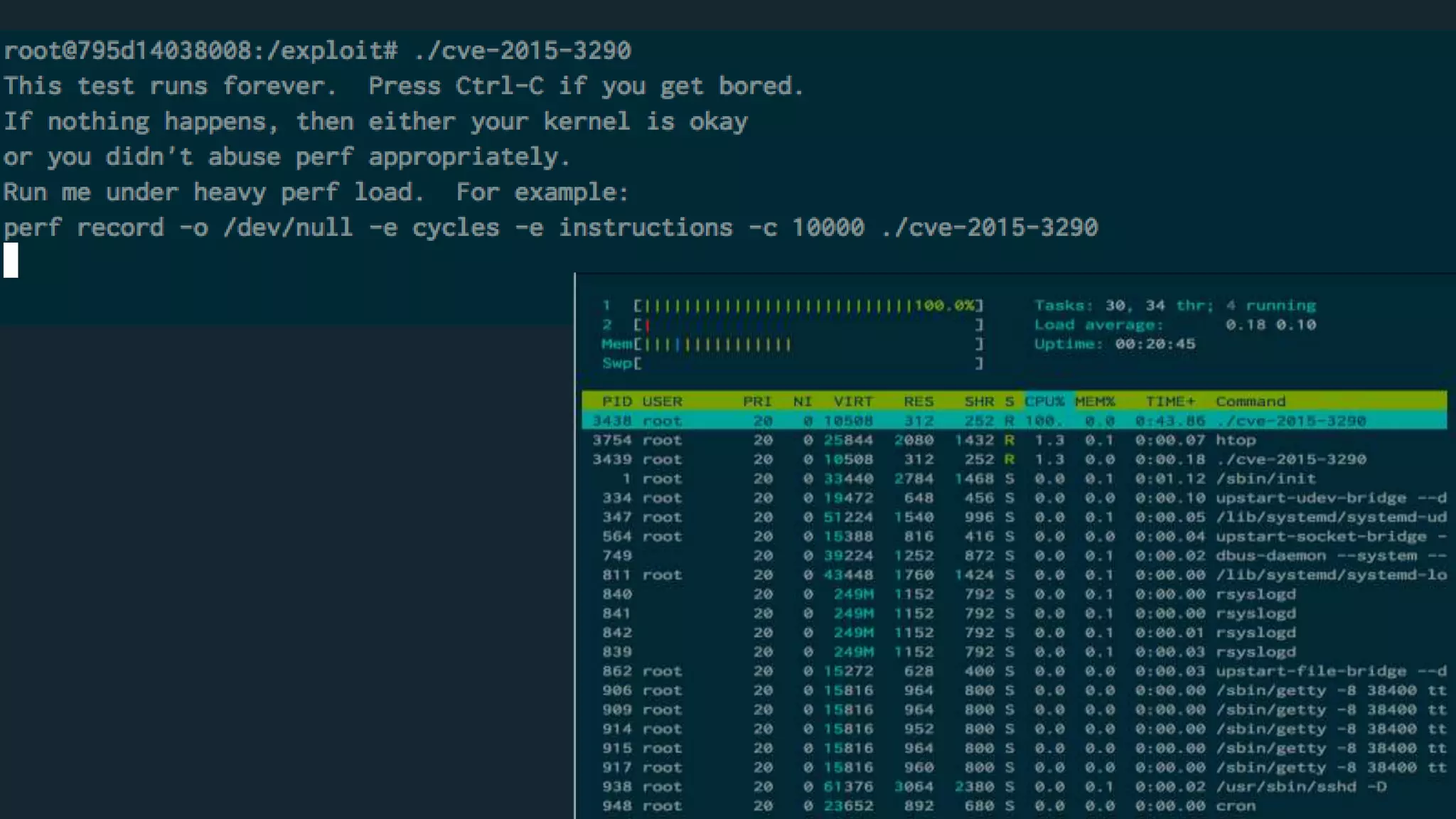Select the rsyslogd row with PID 840
The height and width of the screenshot is (819, 1456).
(x=1256, y=594)
